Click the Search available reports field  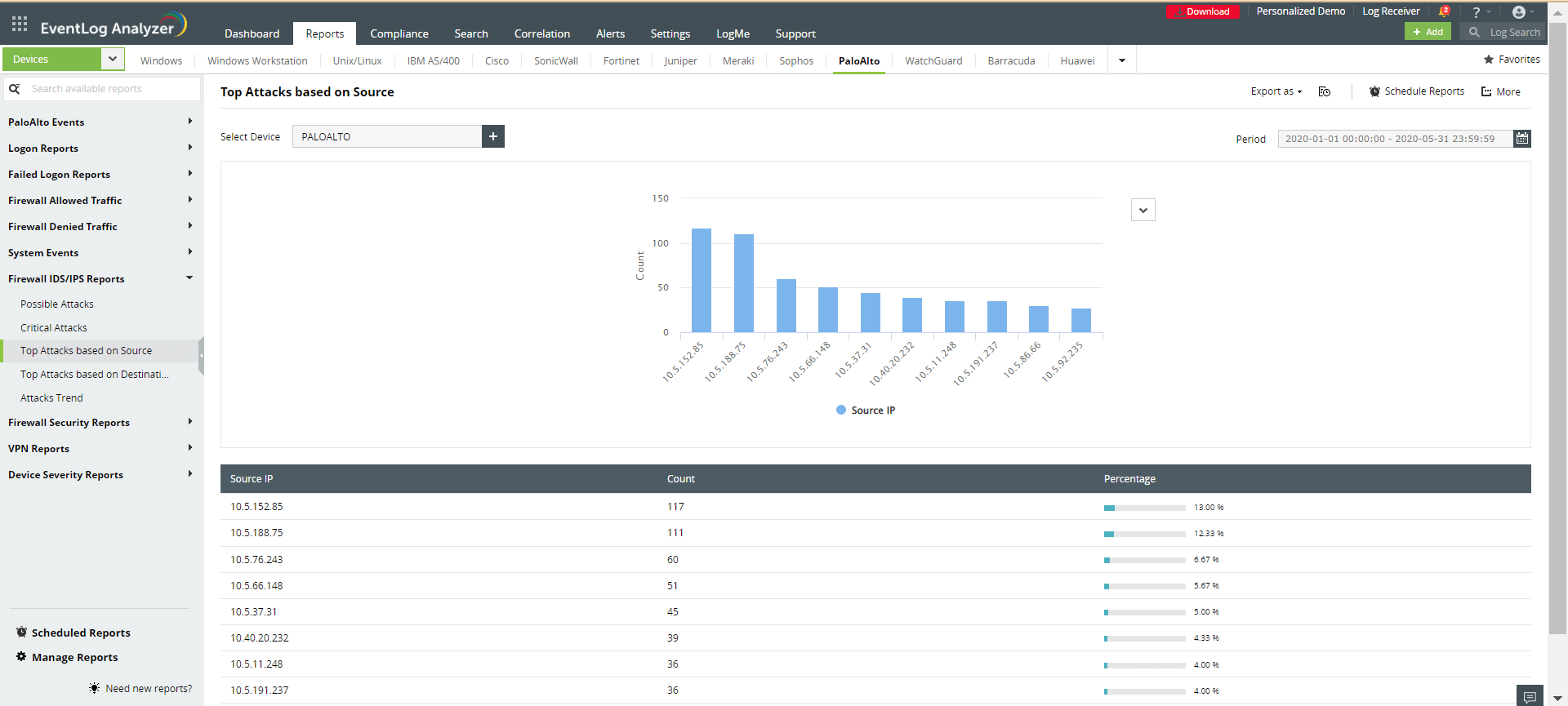tap(103, 88)
